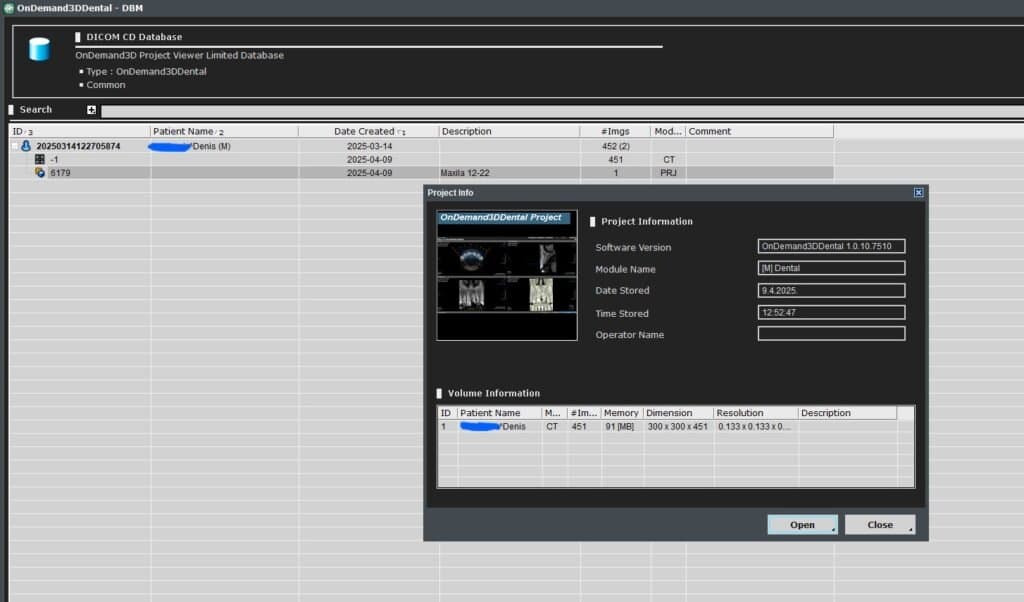This screenshot has height=602, width=1024.
Task: Click the 2025-03-14 date created cell
Action: pyautogui.click(x=370, y=146)
